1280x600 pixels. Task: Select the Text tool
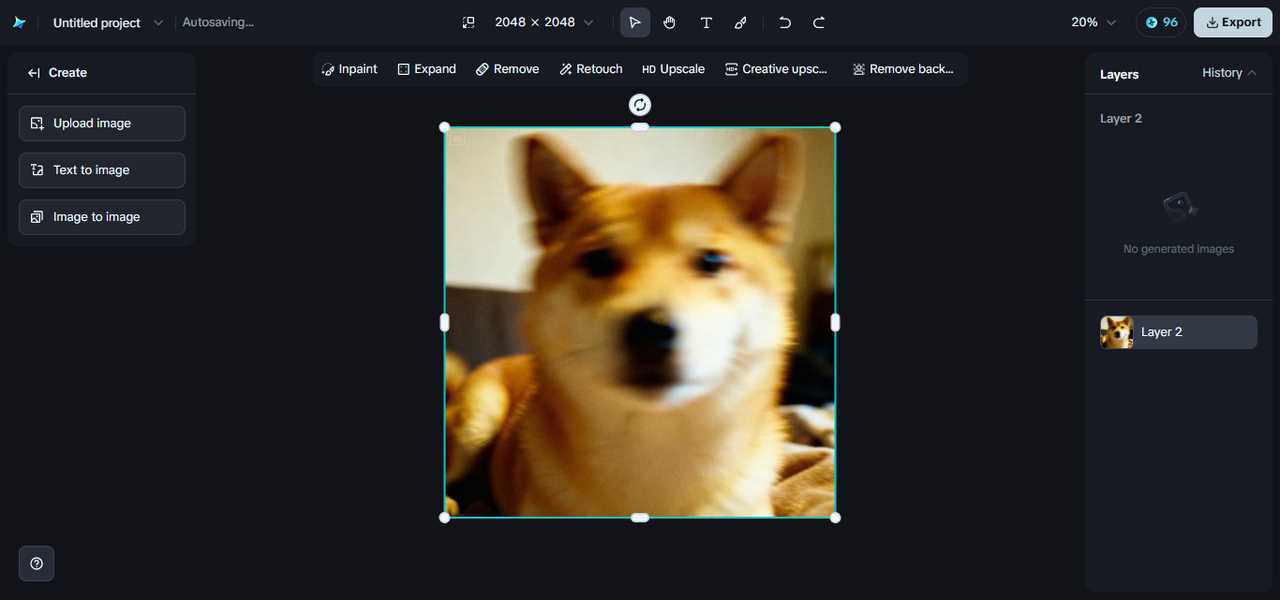(x=706, y=22)
